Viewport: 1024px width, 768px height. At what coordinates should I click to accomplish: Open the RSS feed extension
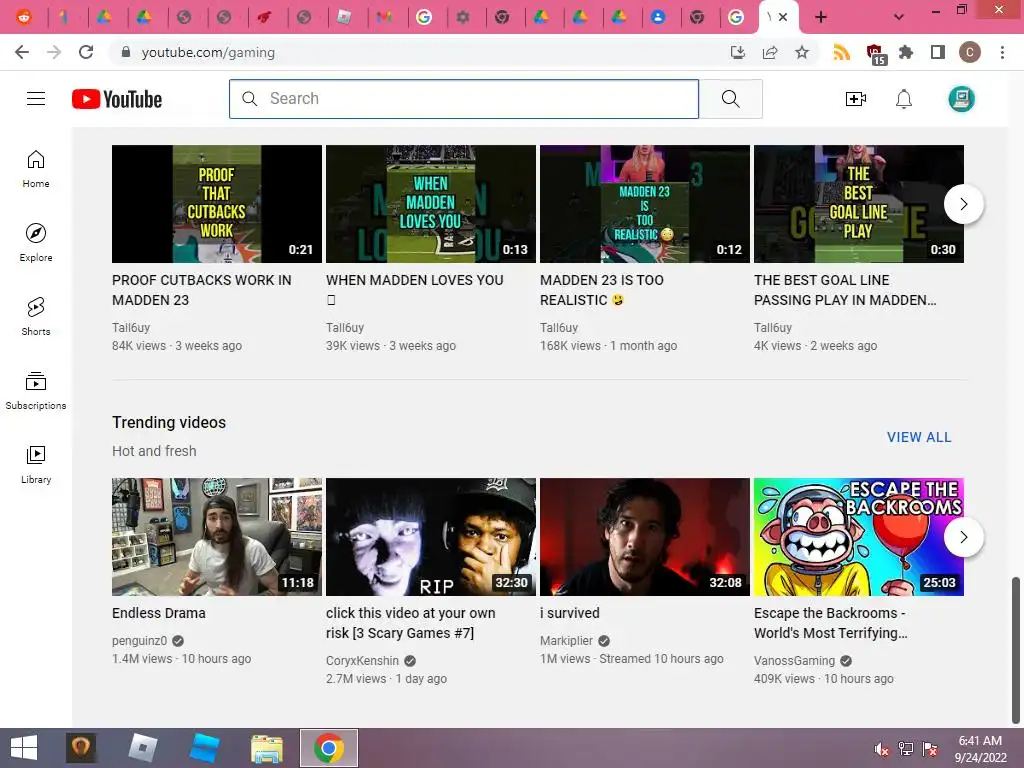pyautogui.click(x=842, y=52)
